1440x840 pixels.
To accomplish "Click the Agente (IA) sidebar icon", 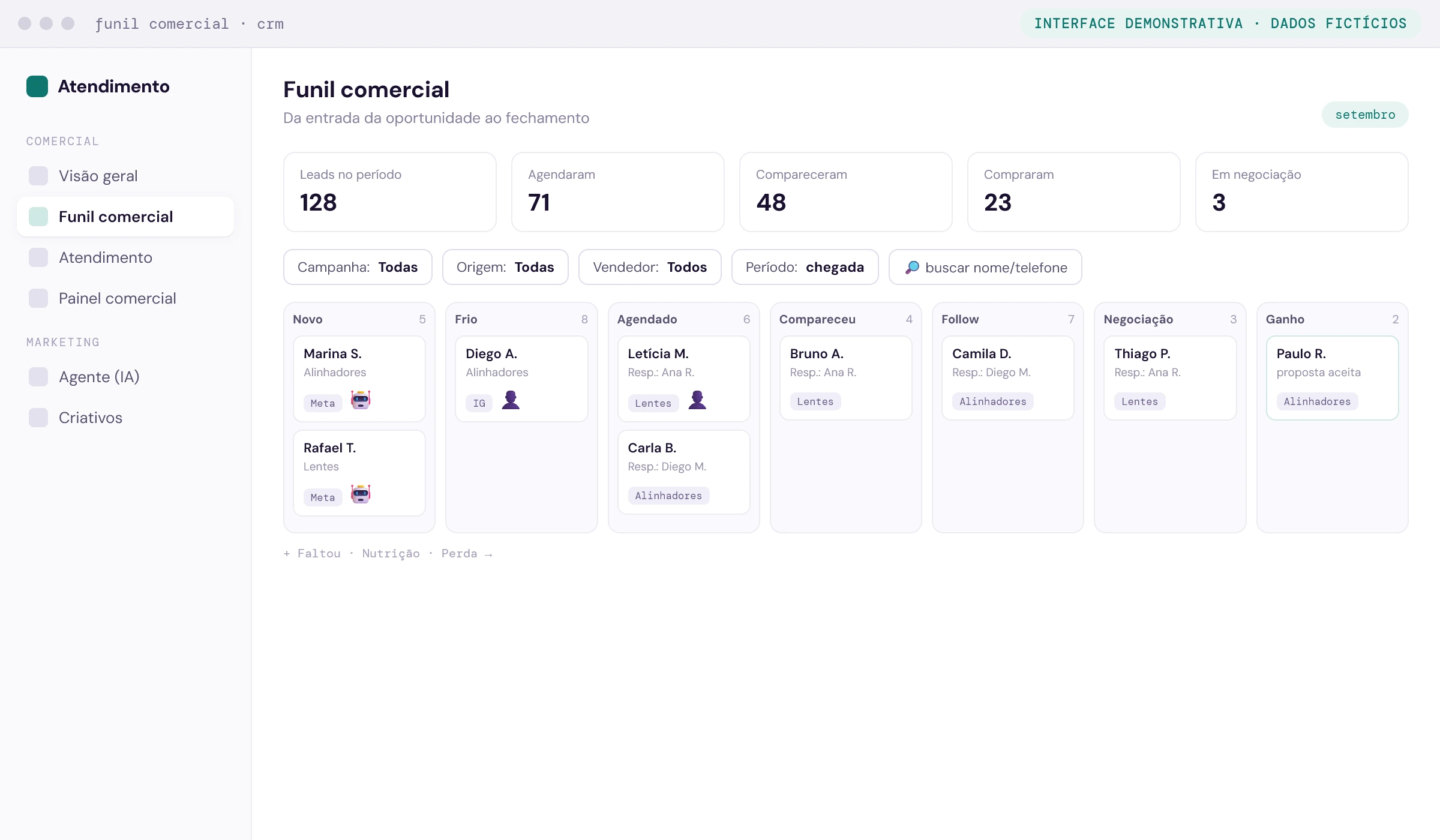I will tap(38, 377).
